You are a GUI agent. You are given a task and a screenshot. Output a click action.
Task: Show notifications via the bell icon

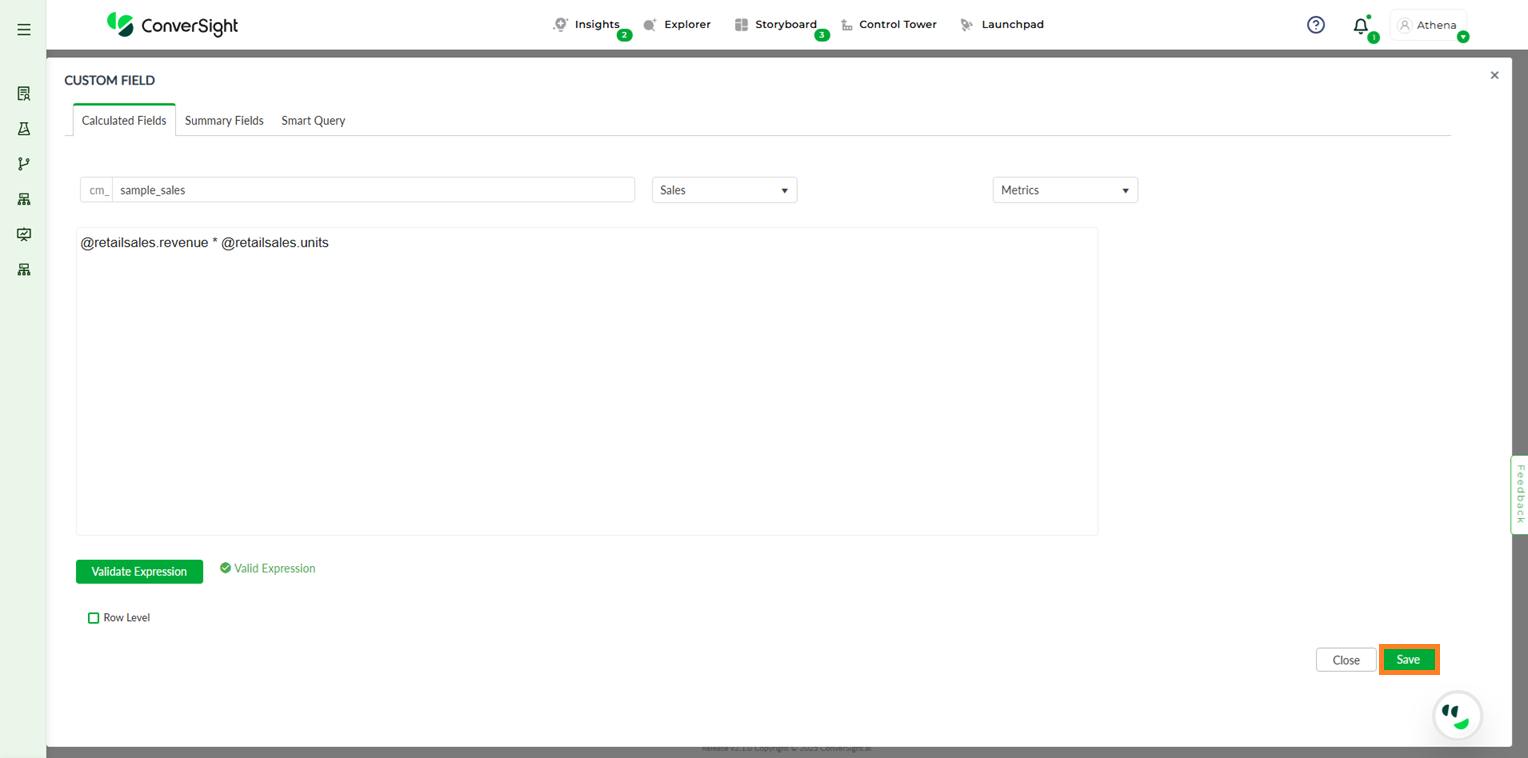pos(1360,26)
